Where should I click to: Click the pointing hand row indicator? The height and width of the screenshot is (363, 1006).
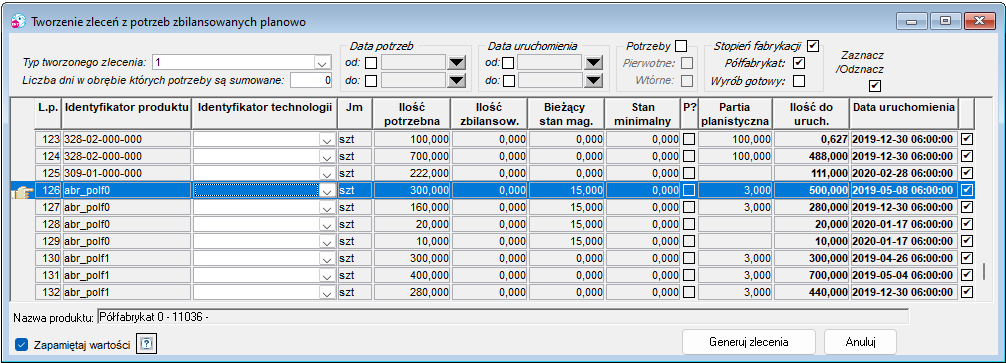point(21,190)
